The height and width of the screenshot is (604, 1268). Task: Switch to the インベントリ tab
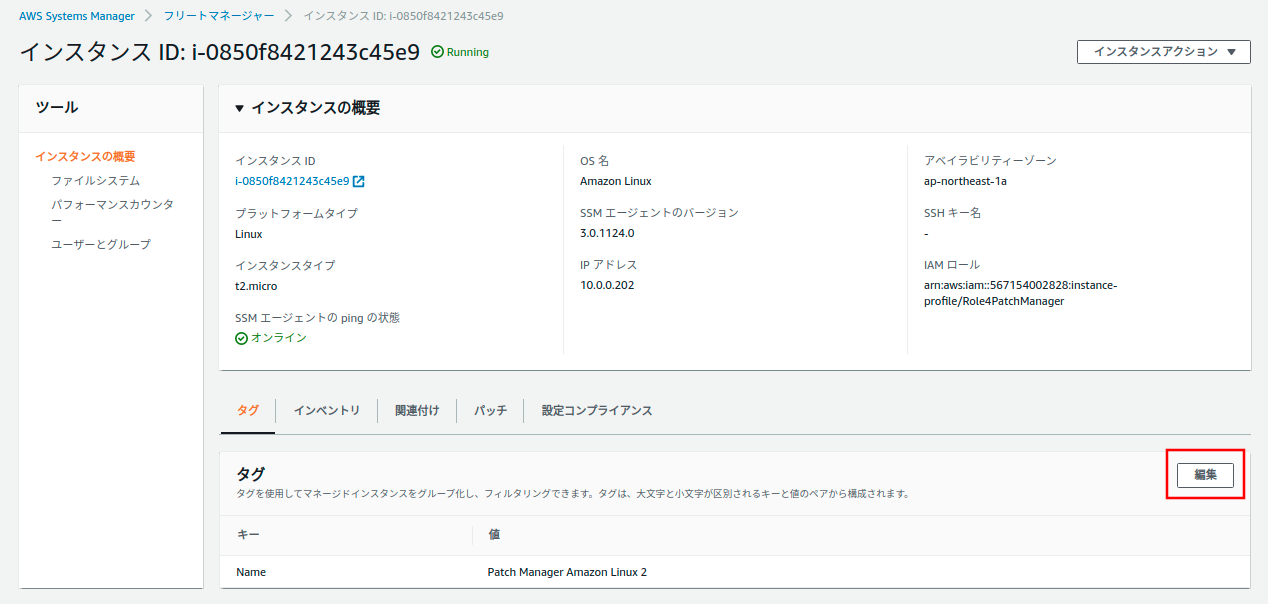pos(326,410)
